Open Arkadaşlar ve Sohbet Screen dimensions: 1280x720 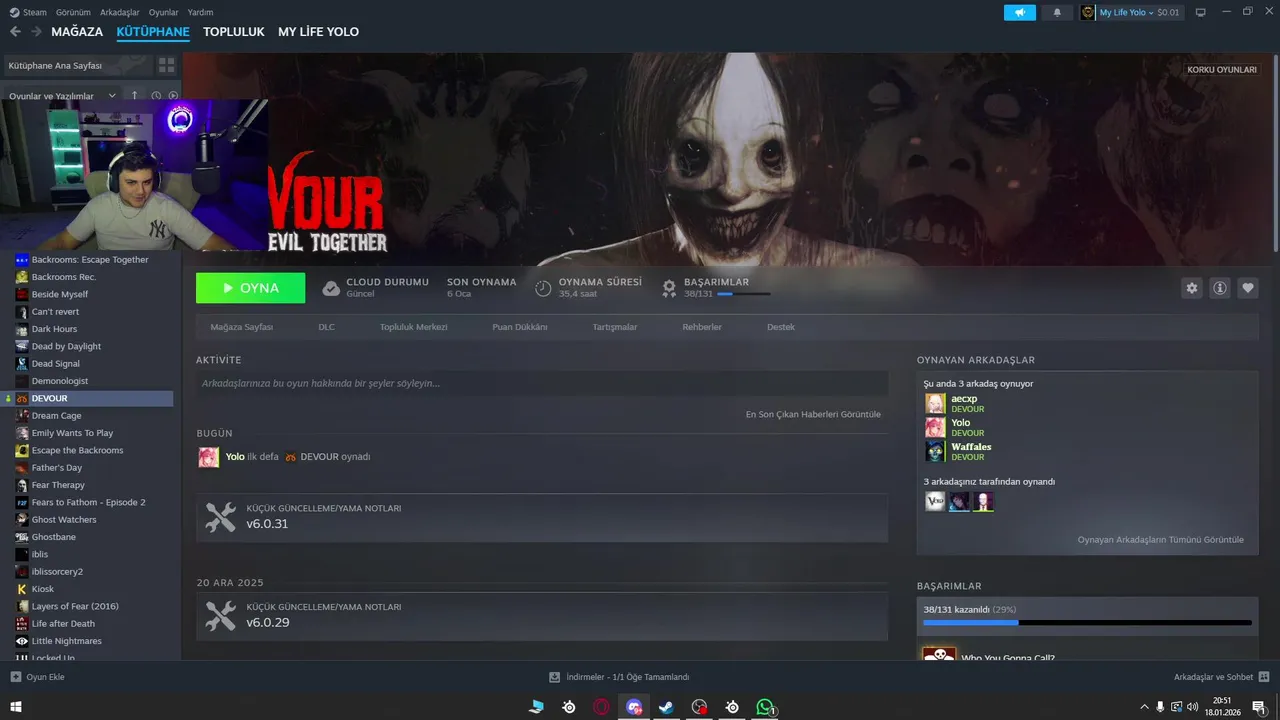click(x=1221, y=677)
